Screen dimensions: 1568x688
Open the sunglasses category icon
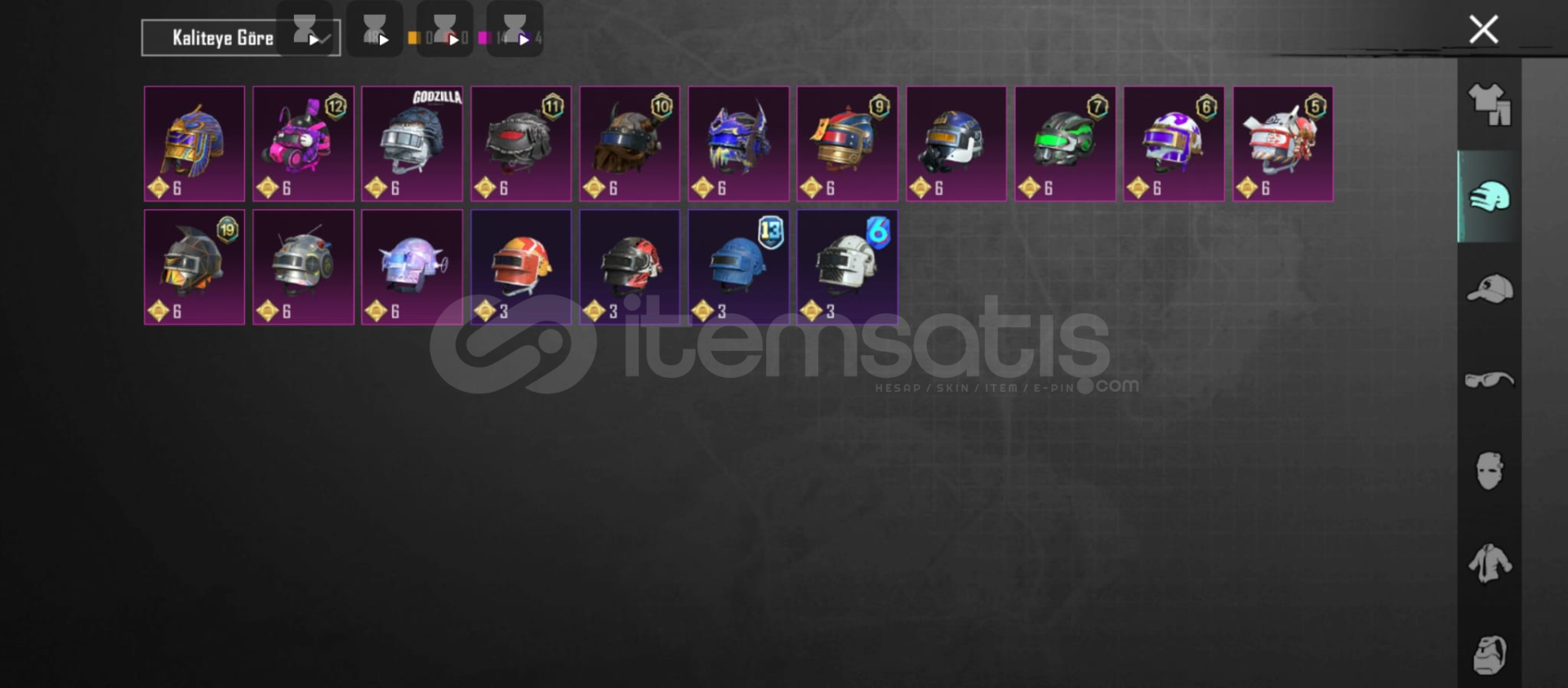[x=1490, y=380]
